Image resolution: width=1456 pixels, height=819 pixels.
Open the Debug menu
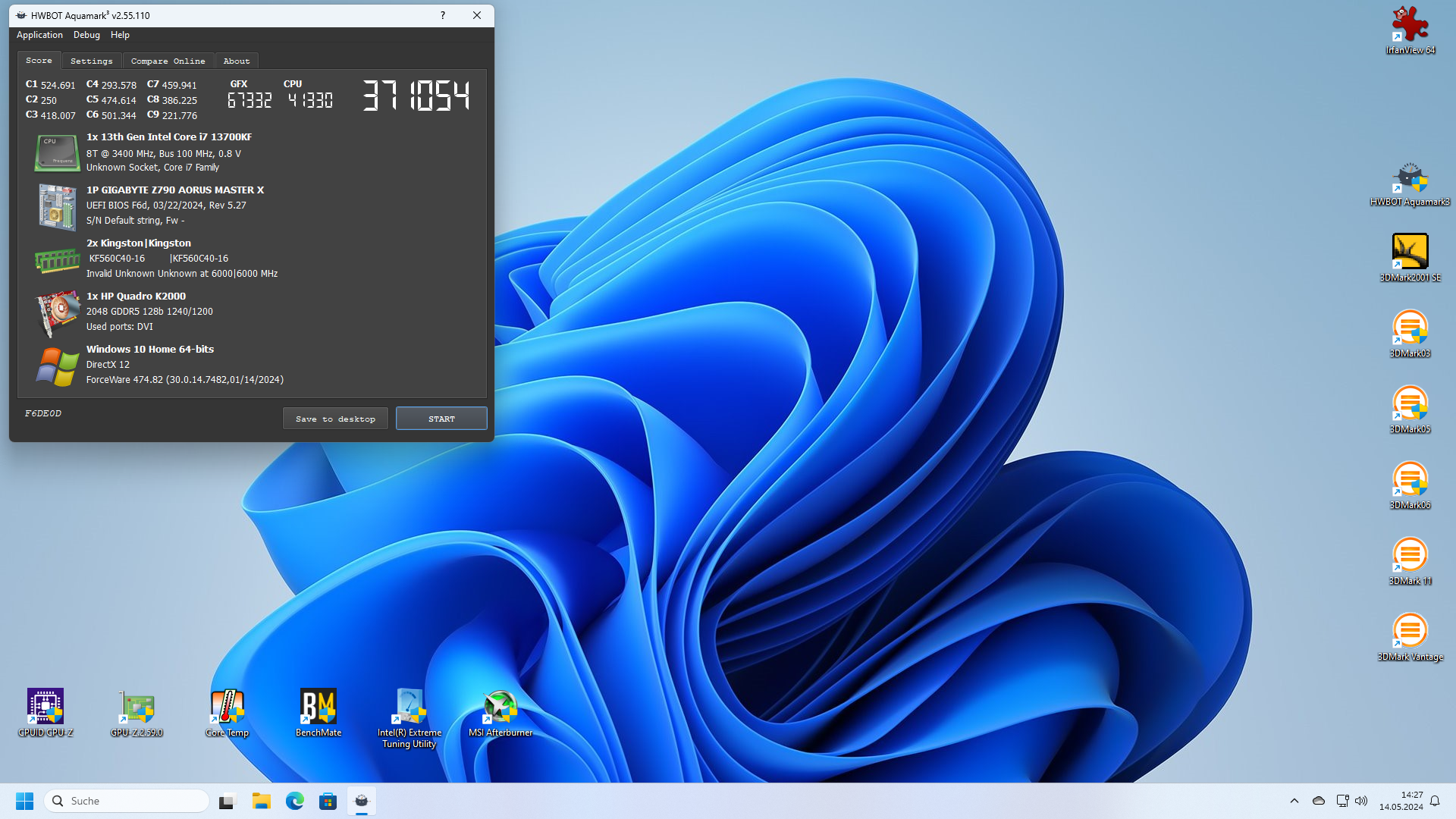tap(86, 35)
